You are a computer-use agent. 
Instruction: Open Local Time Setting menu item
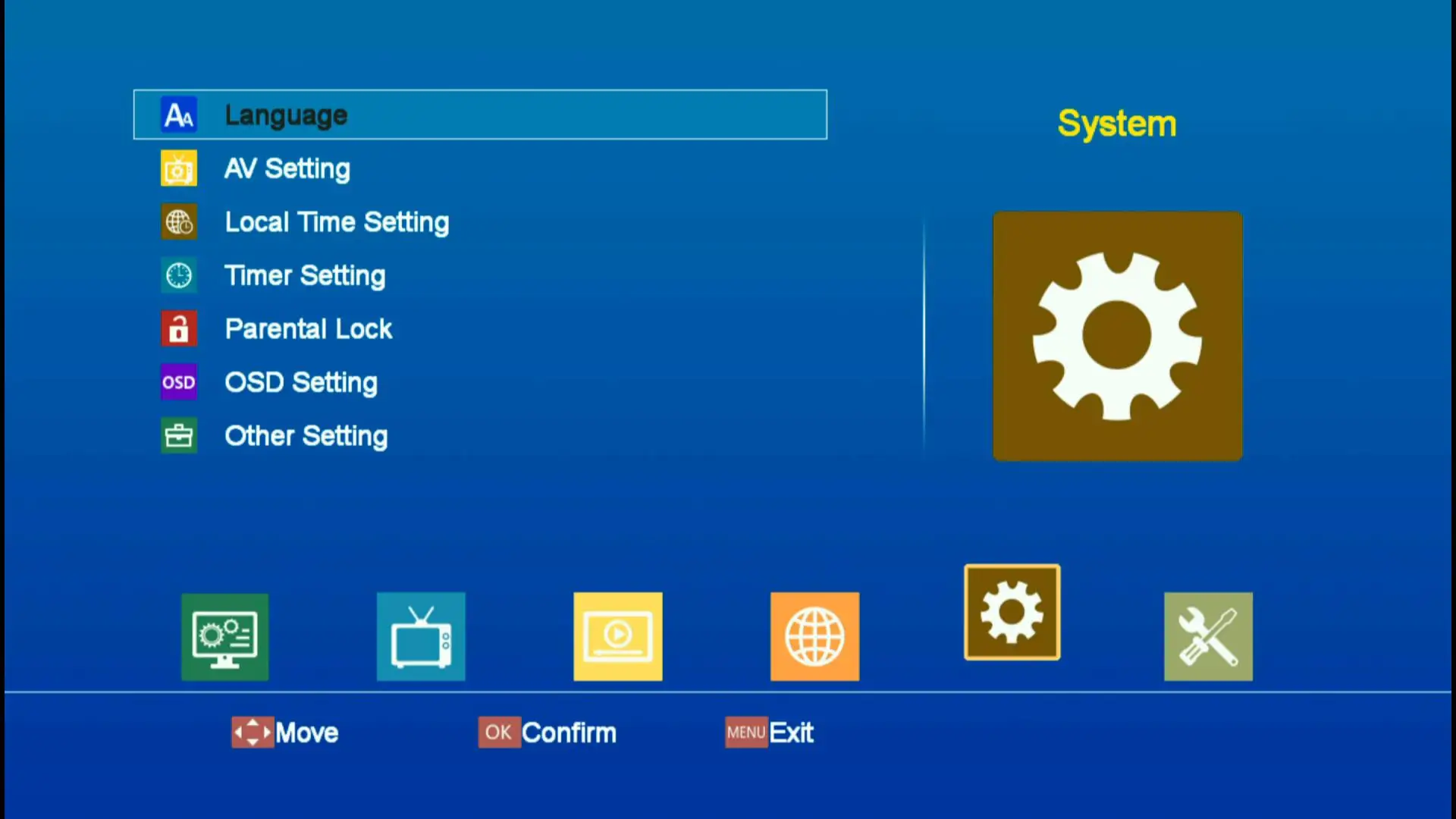click(337, 222)
